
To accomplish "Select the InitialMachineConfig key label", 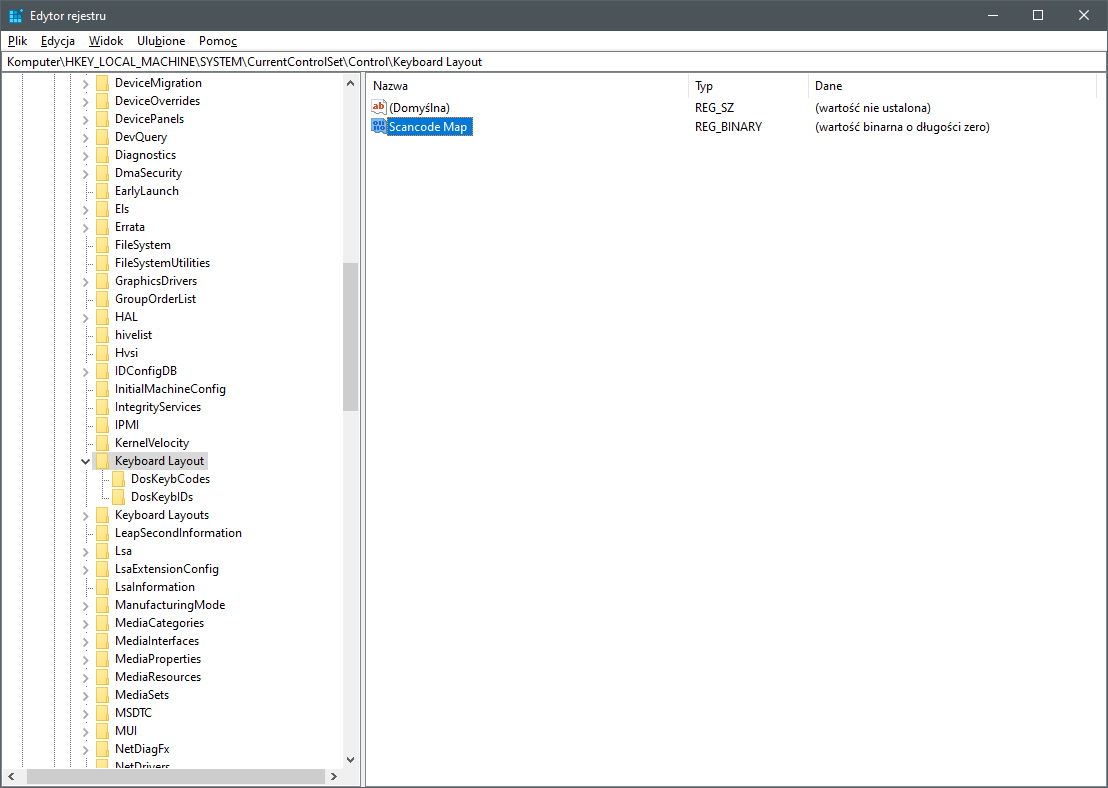I will pos(170,389).
